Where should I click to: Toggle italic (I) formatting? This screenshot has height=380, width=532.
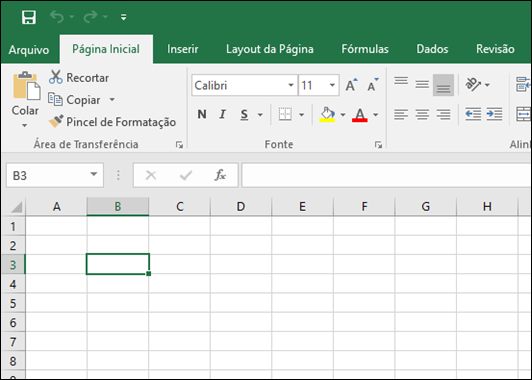tap(223, 114)
